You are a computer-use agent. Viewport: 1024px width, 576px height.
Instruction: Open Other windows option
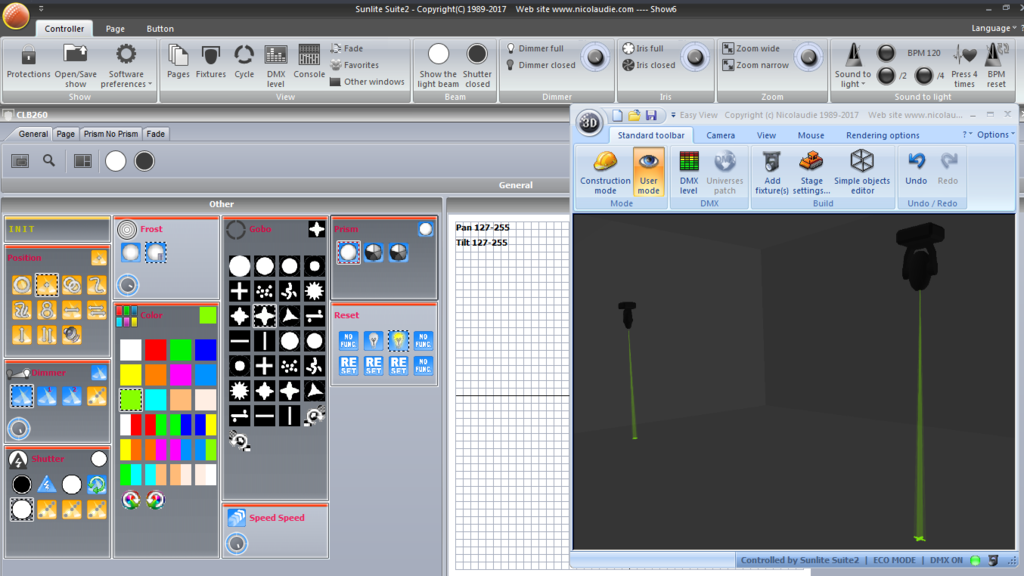(367, 82)
